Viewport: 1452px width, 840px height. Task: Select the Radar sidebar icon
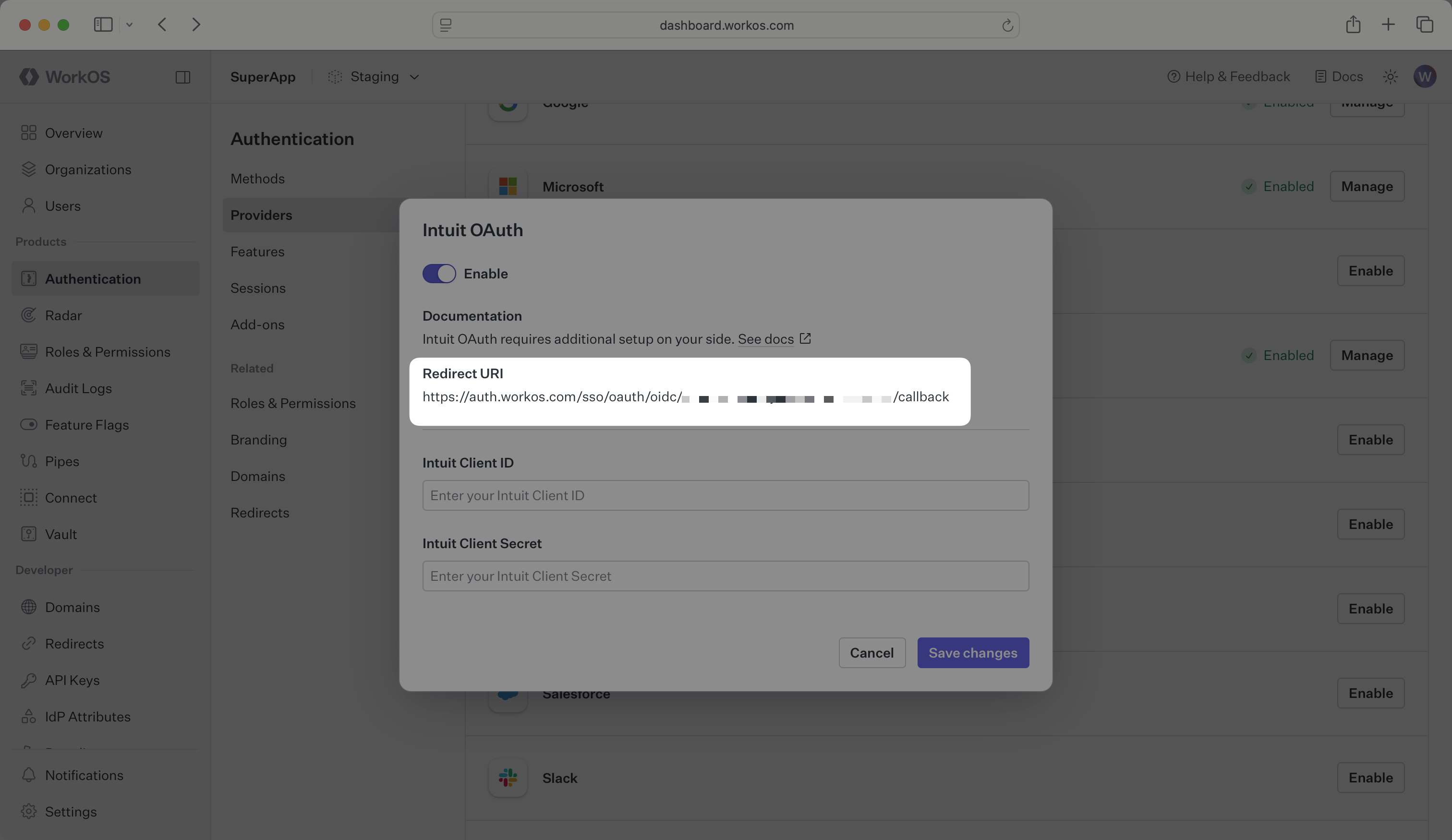[28, 315]
